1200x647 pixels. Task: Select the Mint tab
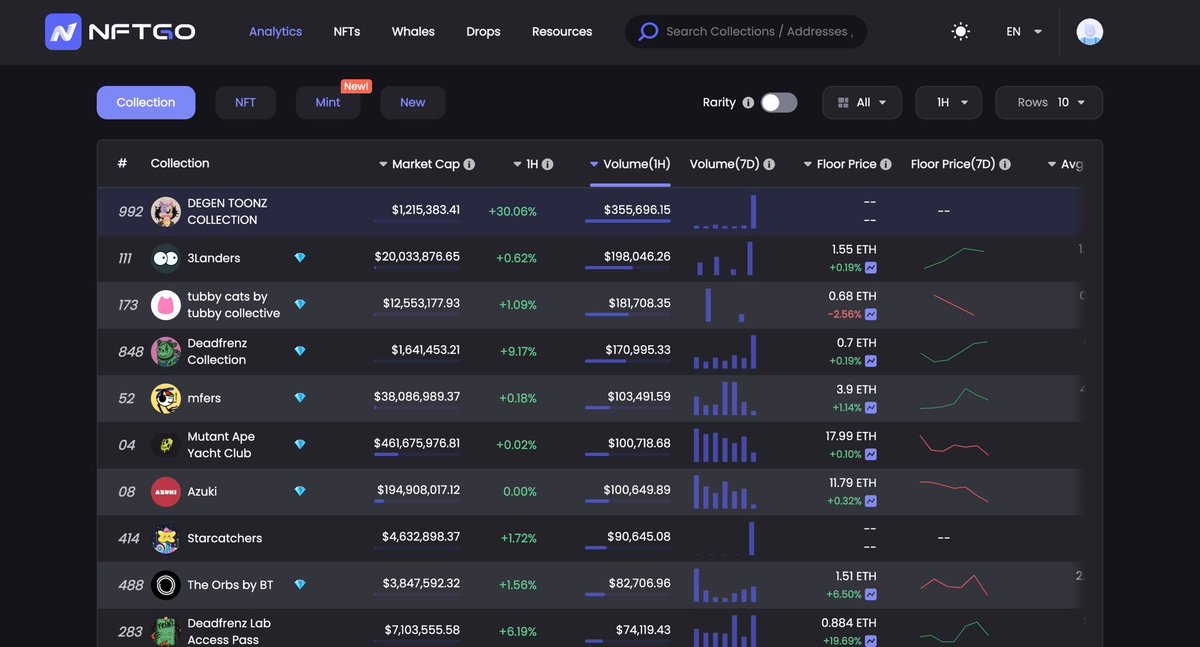coord(328,103)
